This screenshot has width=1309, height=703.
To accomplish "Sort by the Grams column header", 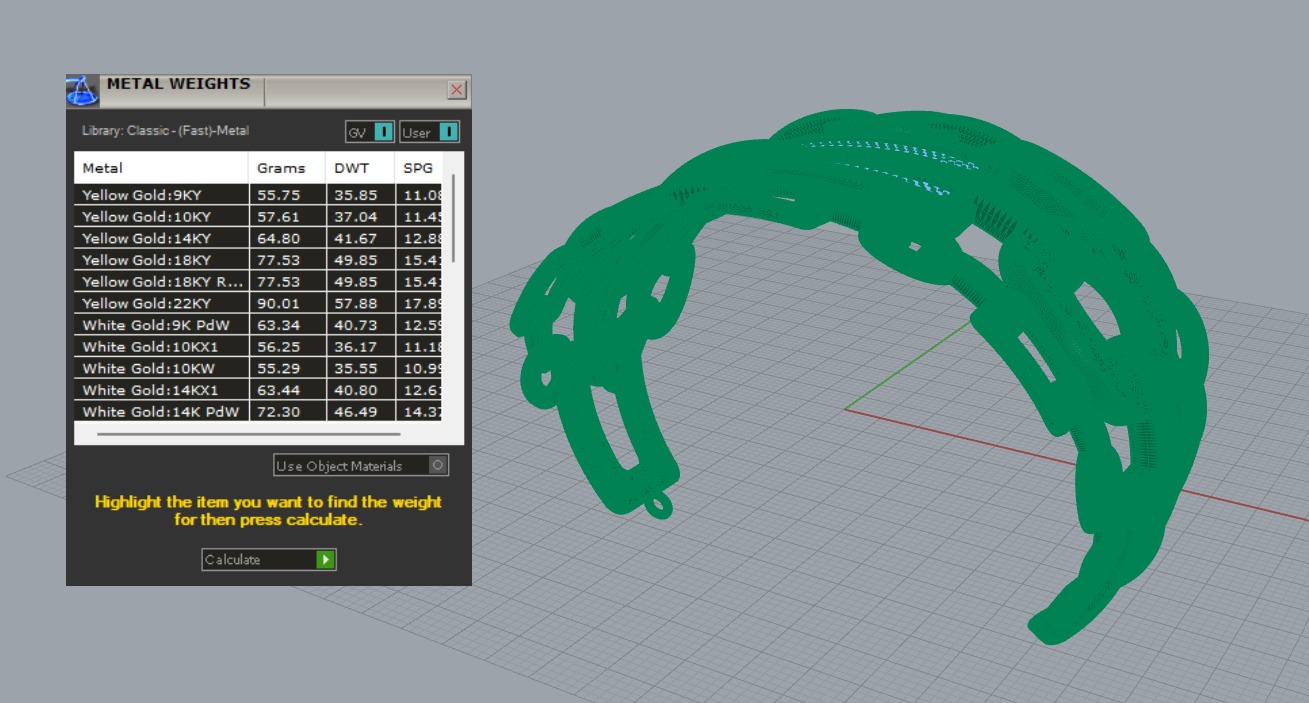I will pos(287,167).
